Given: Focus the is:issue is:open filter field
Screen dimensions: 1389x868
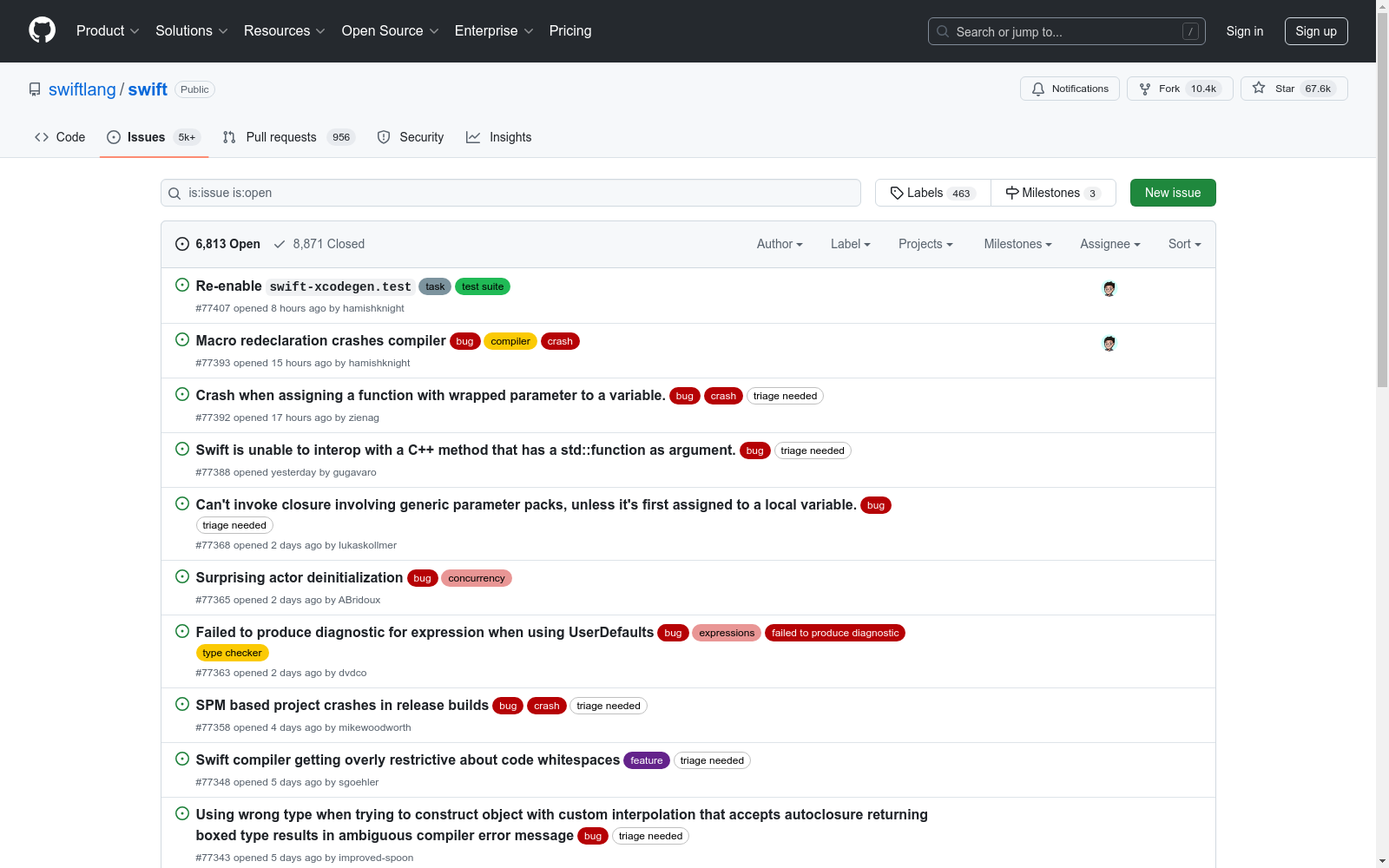Looking at the screenshot, I should pyautogui.click(x=510, y=193).
